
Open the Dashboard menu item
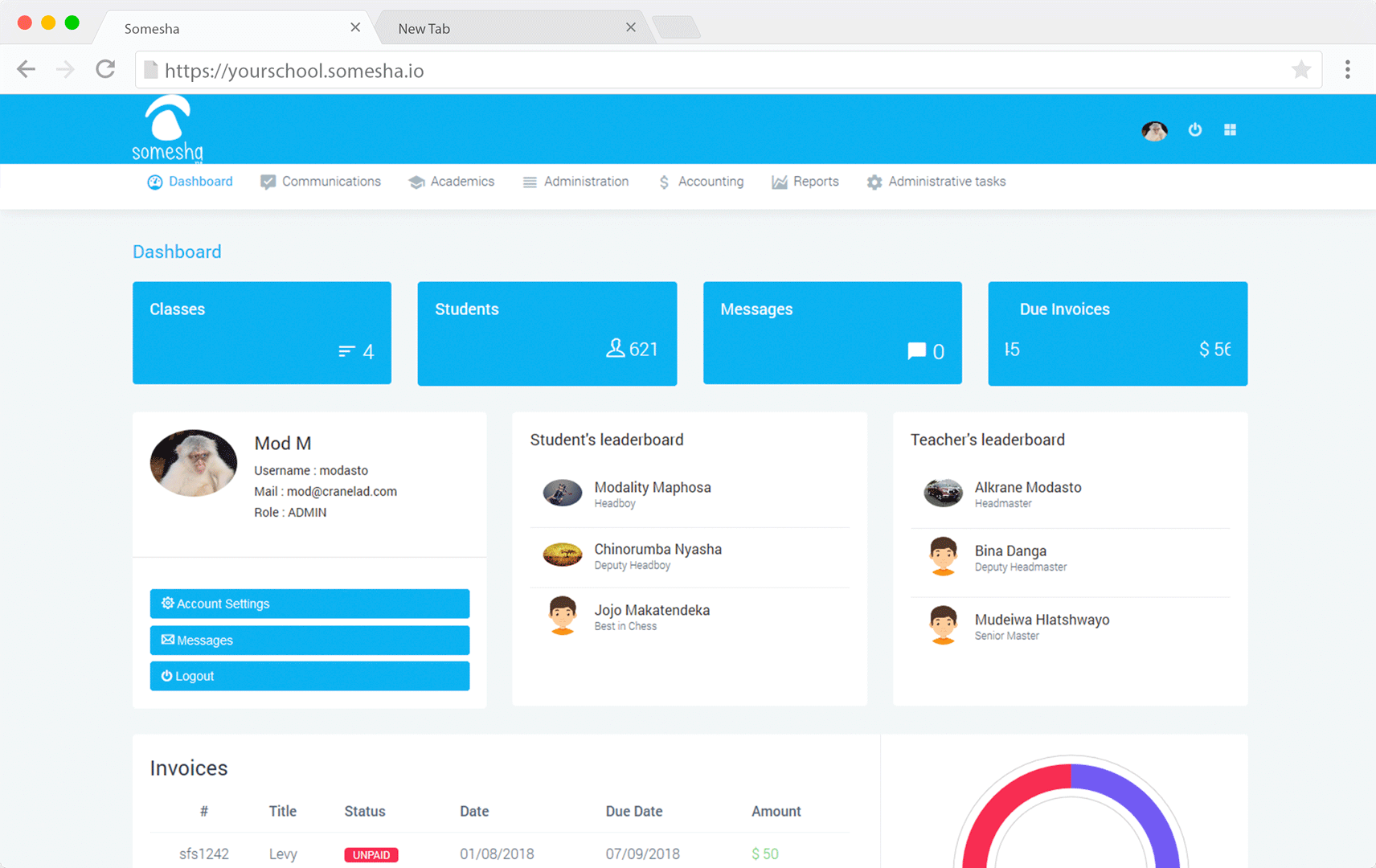click(x=190, y=182)
